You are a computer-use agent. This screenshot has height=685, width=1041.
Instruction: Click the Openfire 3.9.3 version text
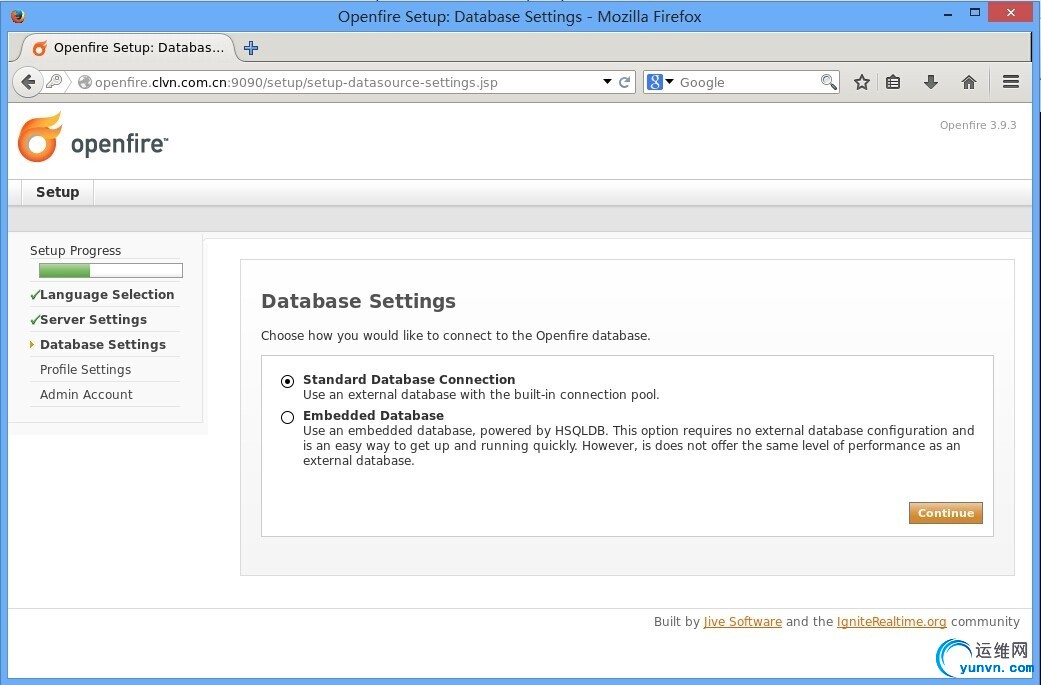coord(978,125)
